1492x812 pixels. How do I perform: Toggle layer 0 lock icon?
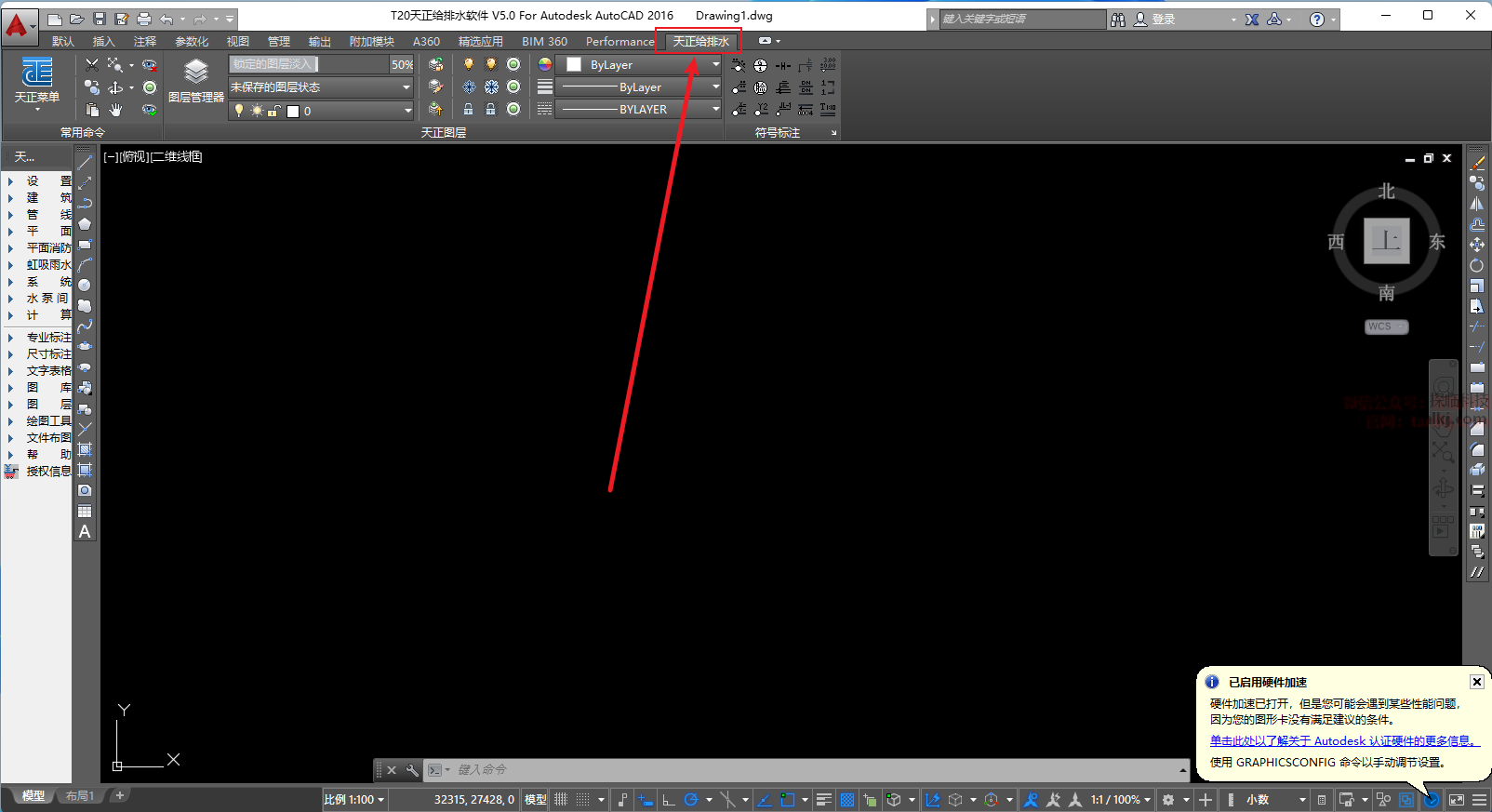point(274,111)
